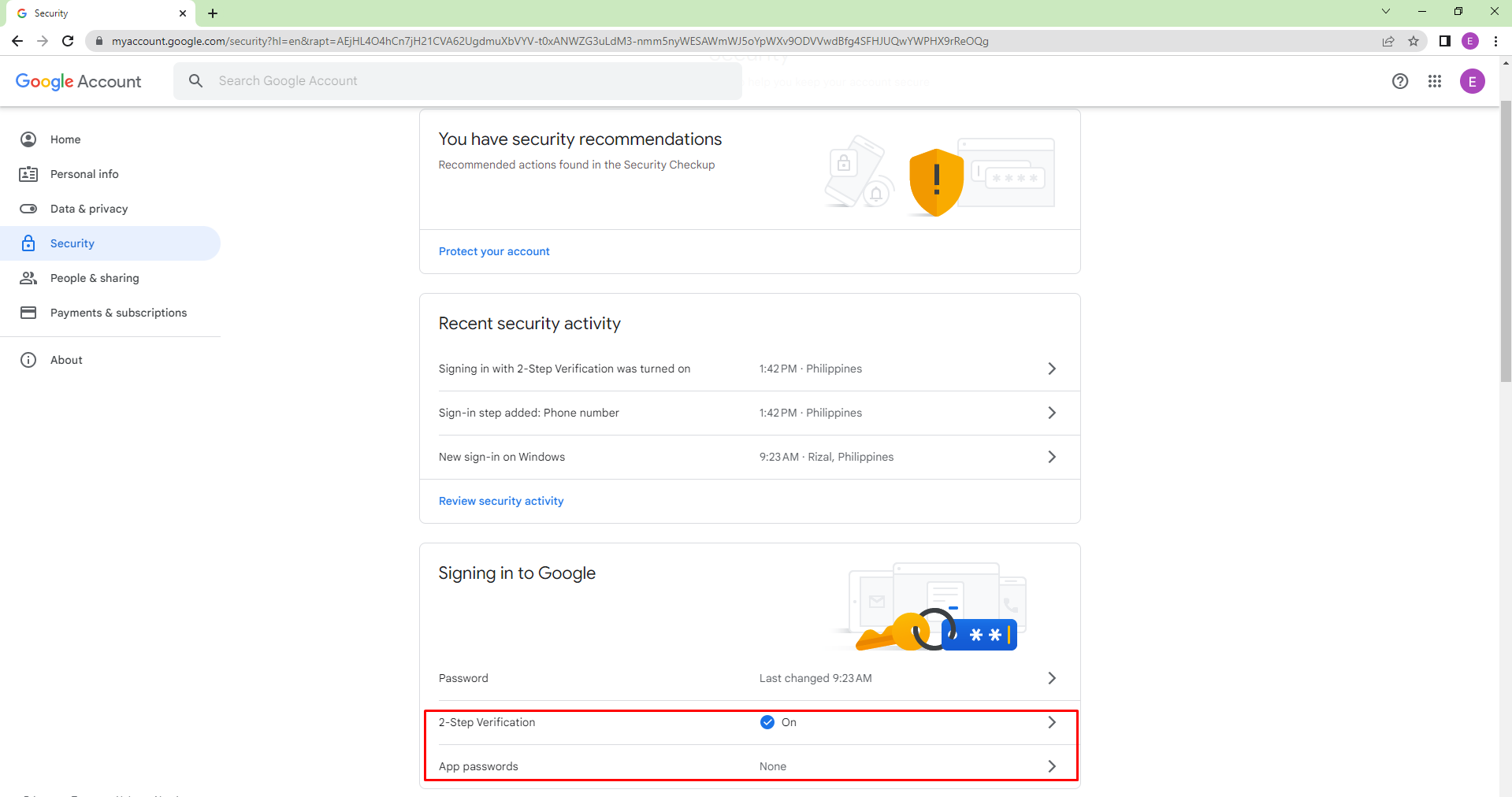Viewport: 1512px width, 797px height.
Task: Open Personal info in the sidebar
Action: (110, 174)
